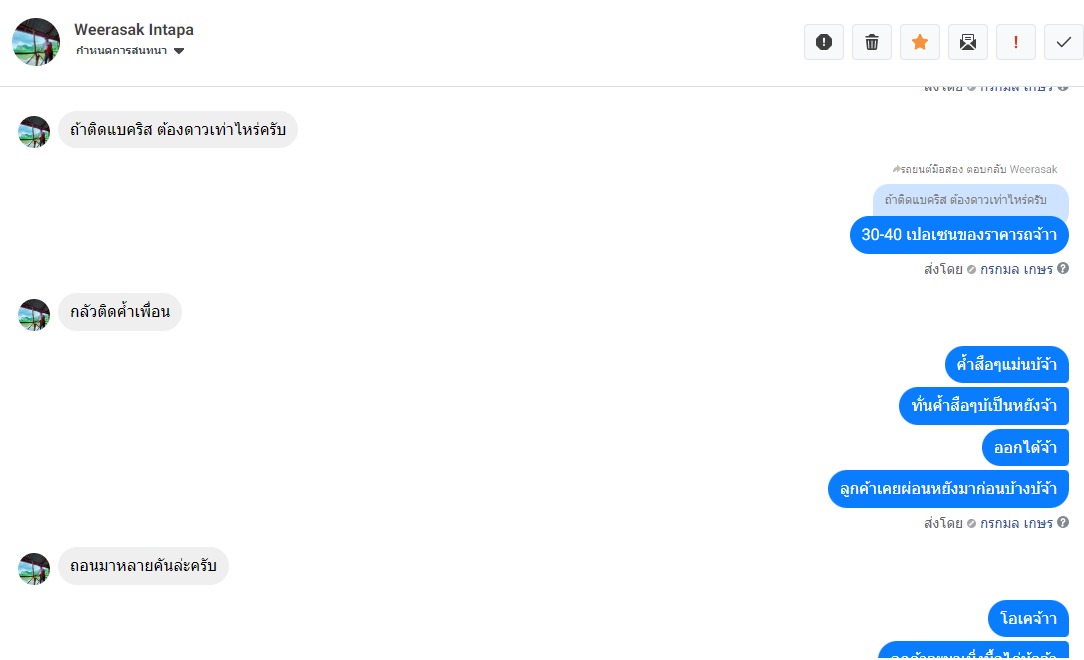This screenshot has height=660, width=1084.
Task: Click avatar beside กลัวติดค้ำเพื่อน message
Action: 34,315
